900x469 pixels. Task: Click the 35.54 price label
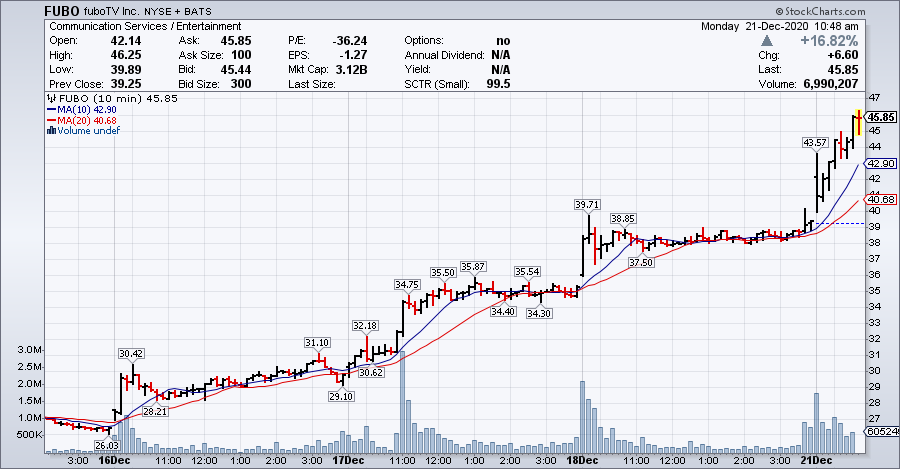(527, 272)
